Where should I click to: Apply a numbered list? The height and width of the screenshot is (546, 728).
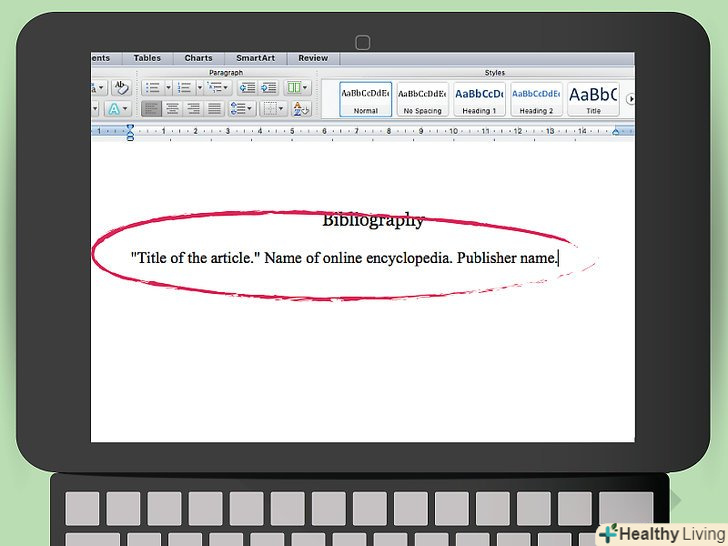(185, 88)
